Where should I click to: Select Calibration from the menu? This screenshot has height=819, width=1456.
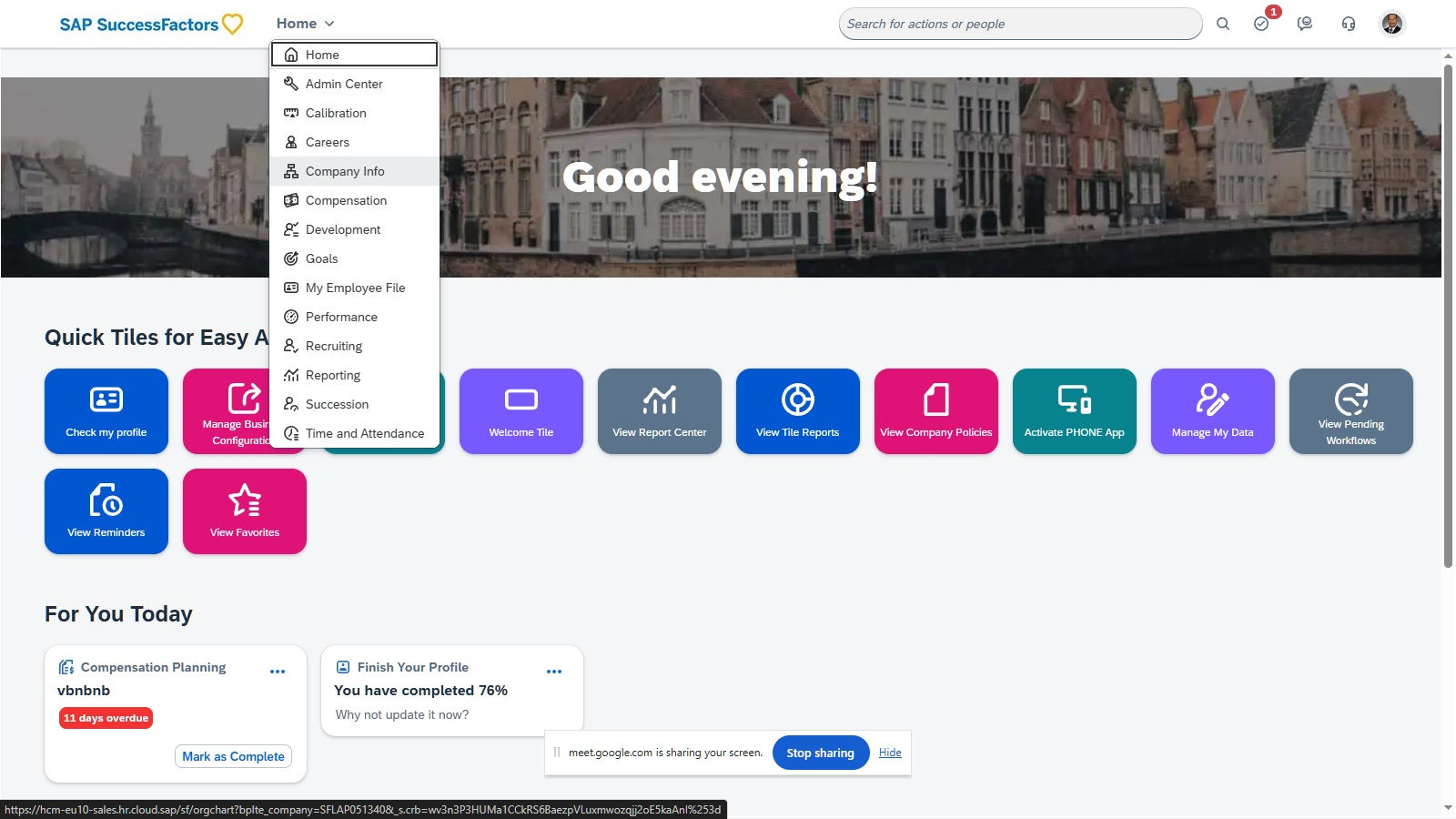[x=355, y=113]
